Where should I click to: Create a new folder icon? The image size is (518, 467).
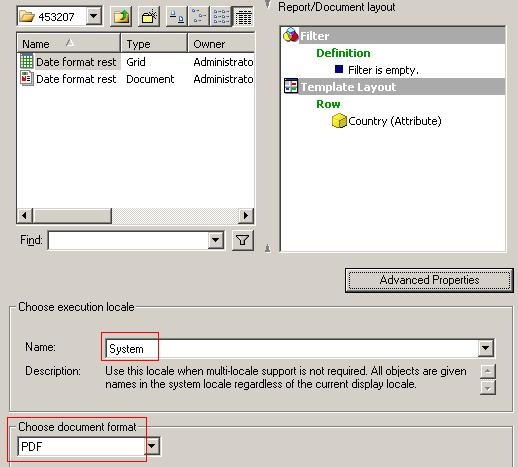(149, 17)
